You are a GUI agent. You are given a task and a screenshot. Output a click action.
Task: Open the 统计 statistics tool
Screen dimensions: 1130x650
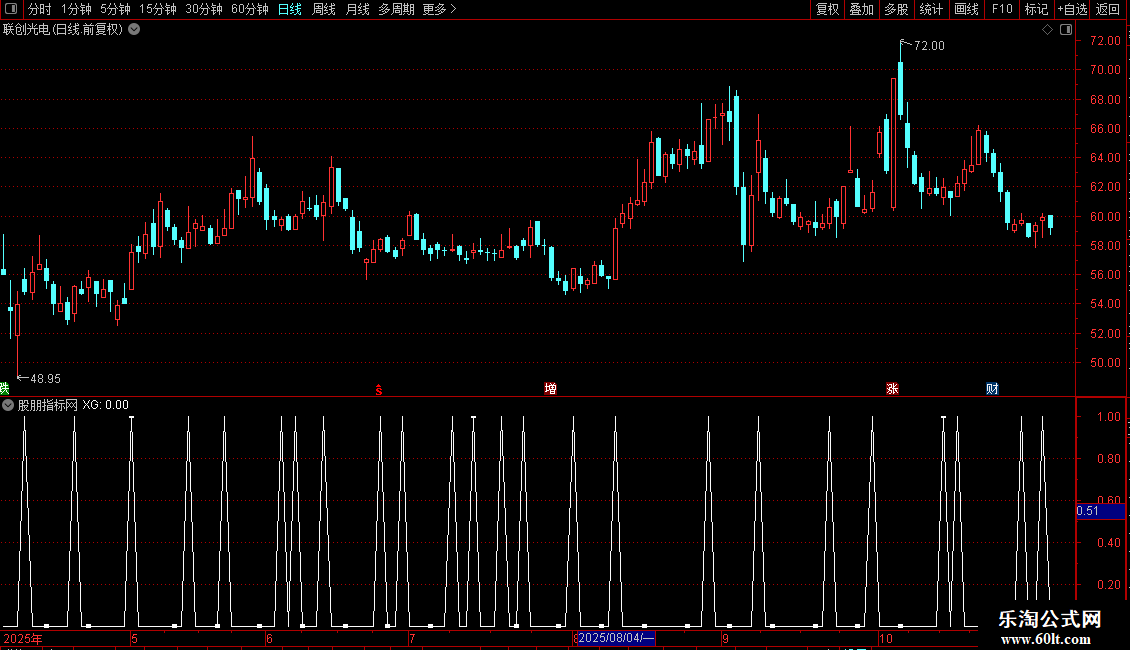[x=931, y=9]
